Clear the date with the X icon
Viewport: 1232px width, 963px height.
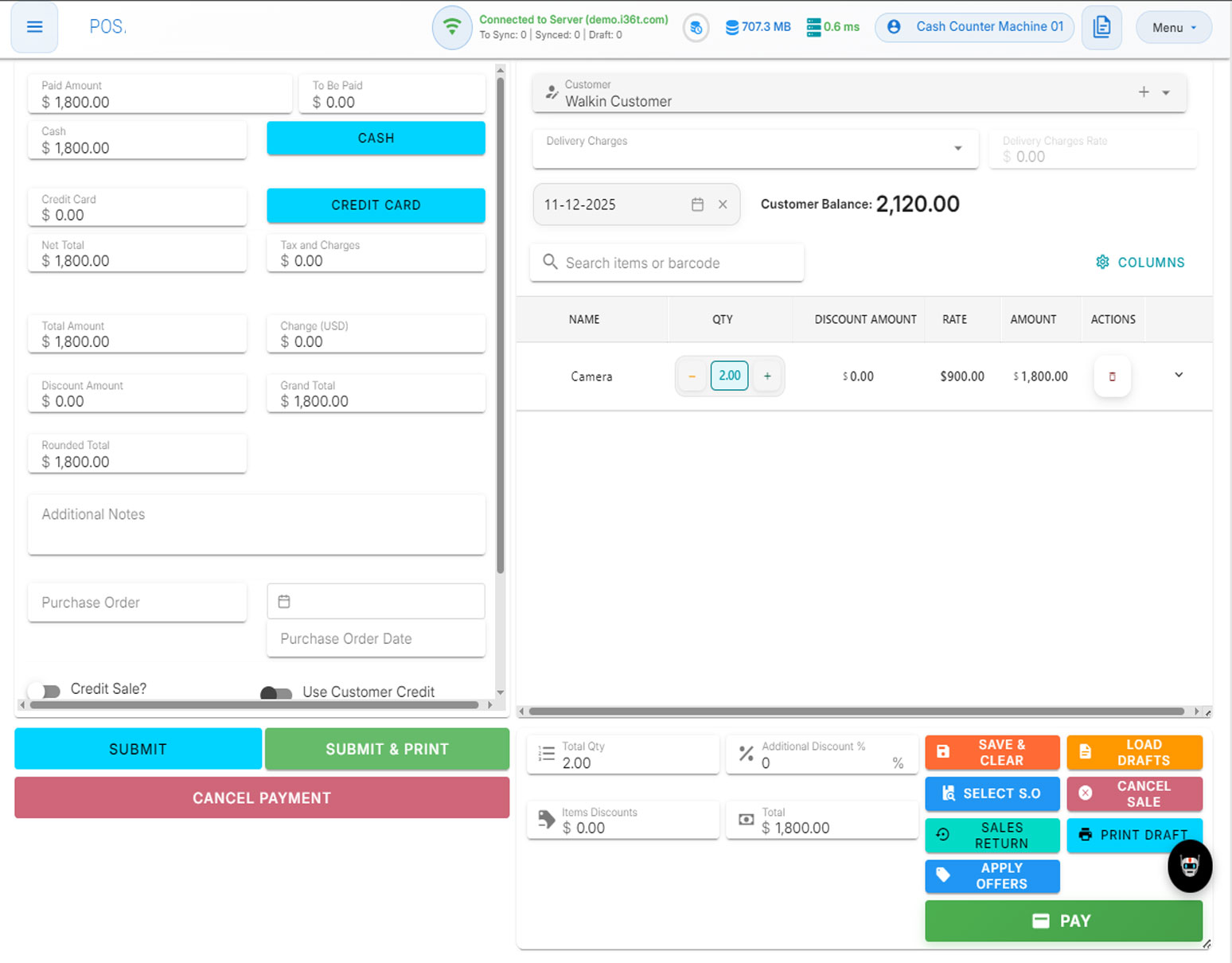pos(723,205)
